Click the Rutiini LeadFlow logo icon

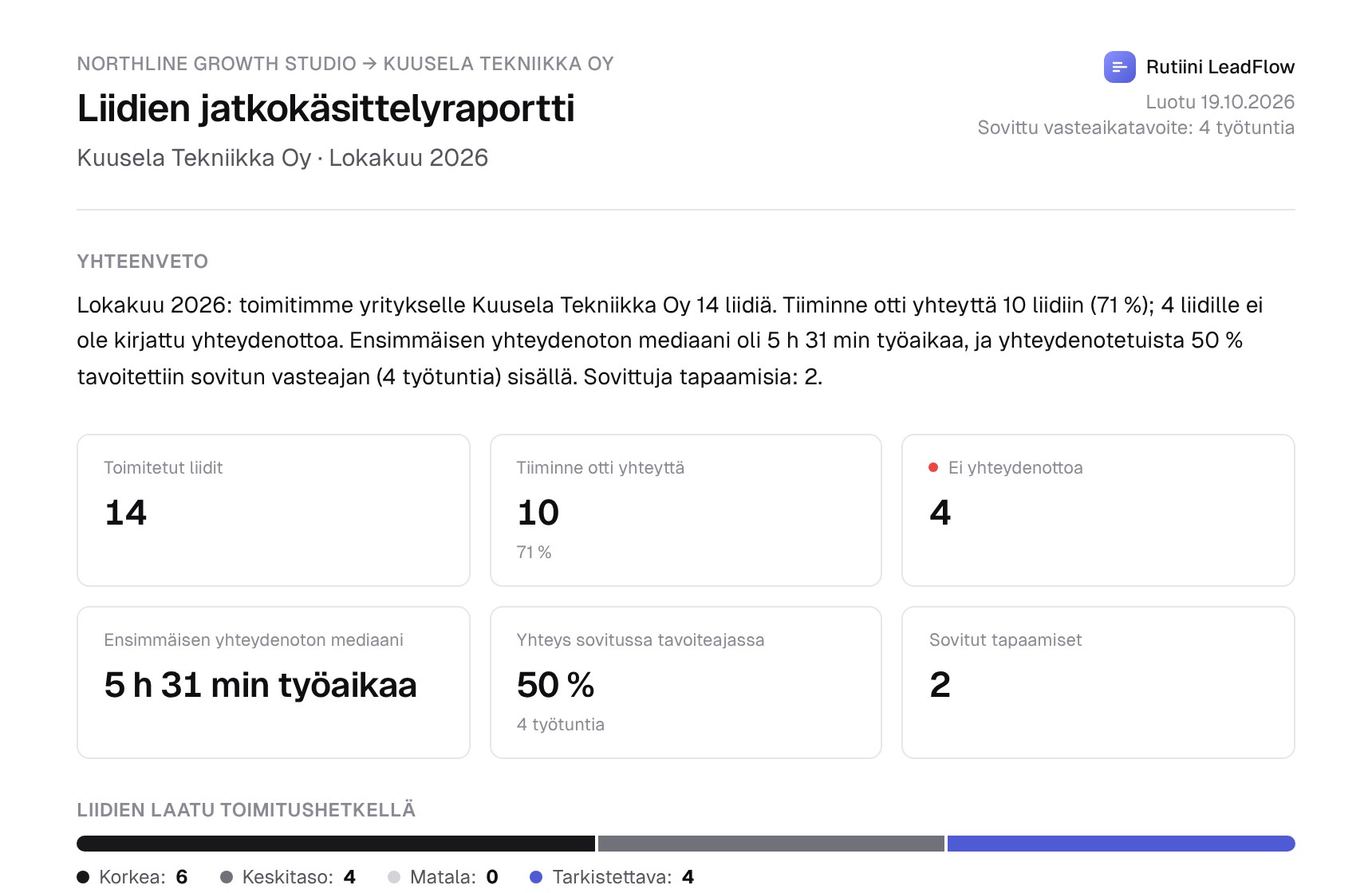(x=1119, y=67)
